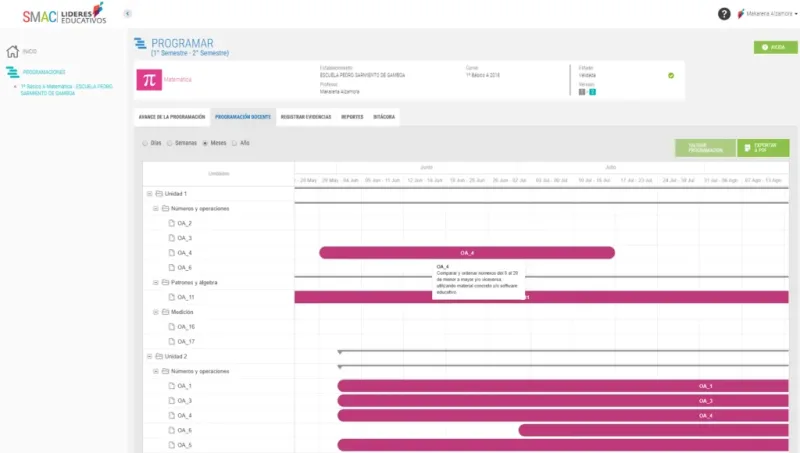Click the OA_4 Gantt bar in Unidad 2
This screenshot has height=453, width=800.
point(563,416)
